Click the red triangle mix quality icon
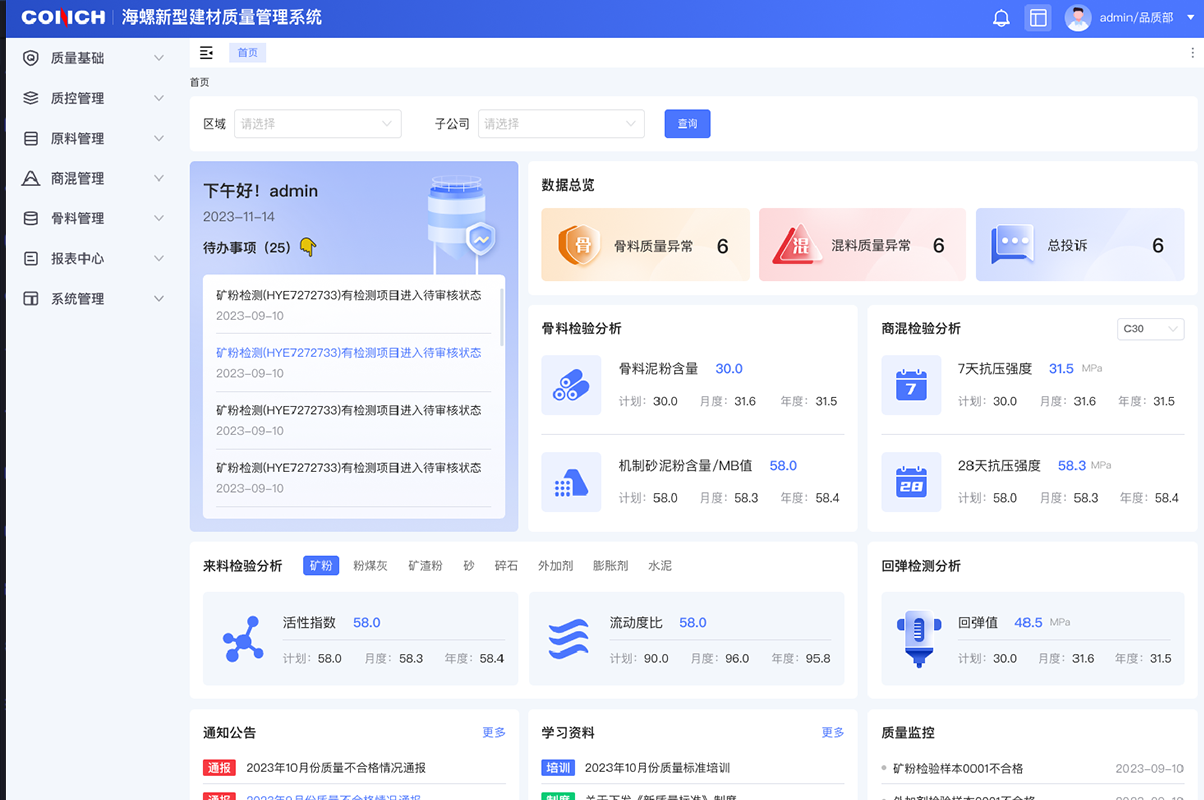Image resolution: width=1204 pixels, height=800 pixels. pyautogui.click(x=797, y=245)
